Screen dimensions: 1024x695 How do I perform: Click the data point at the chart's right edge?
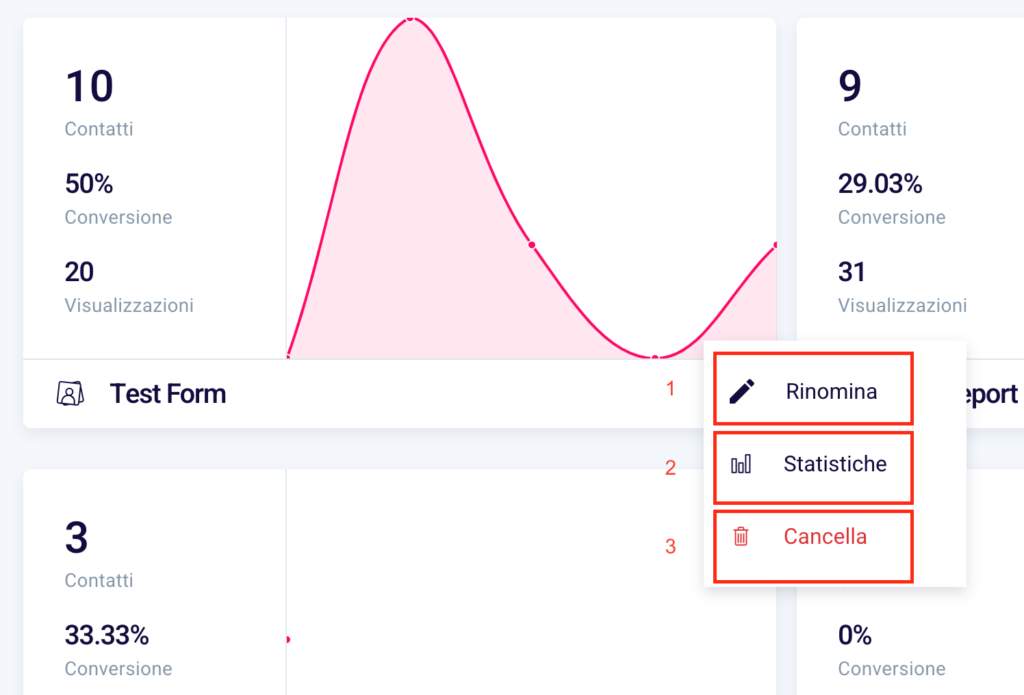[775, 245]
